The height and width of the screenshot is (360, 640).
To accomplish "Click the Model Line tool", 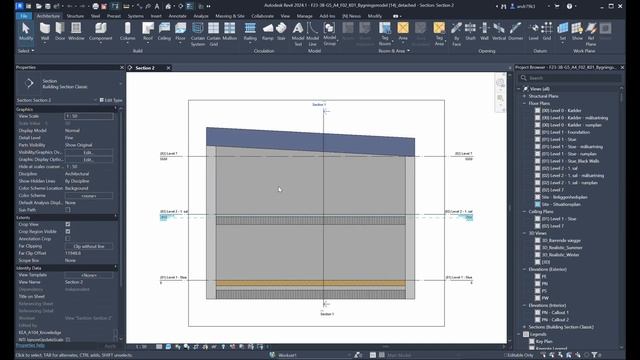I will pyautogui.click(x=312, y=33).
